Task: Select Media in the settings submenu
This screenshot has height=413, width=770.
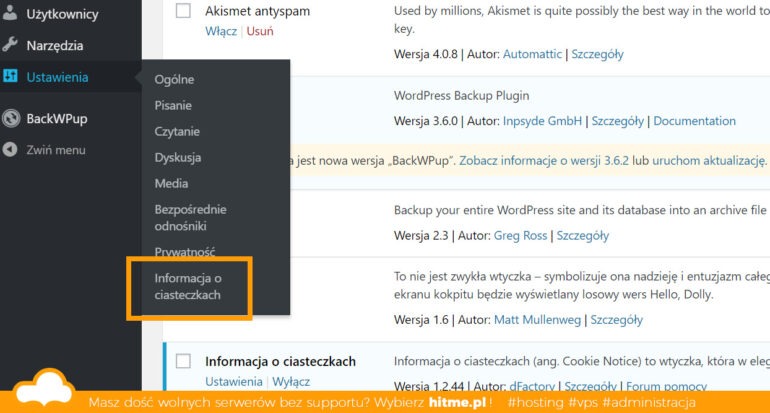Action: [x=171, y=184]
